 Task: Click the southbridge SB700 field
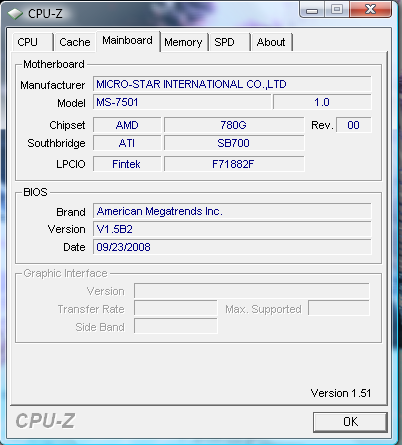pos(234,143)
